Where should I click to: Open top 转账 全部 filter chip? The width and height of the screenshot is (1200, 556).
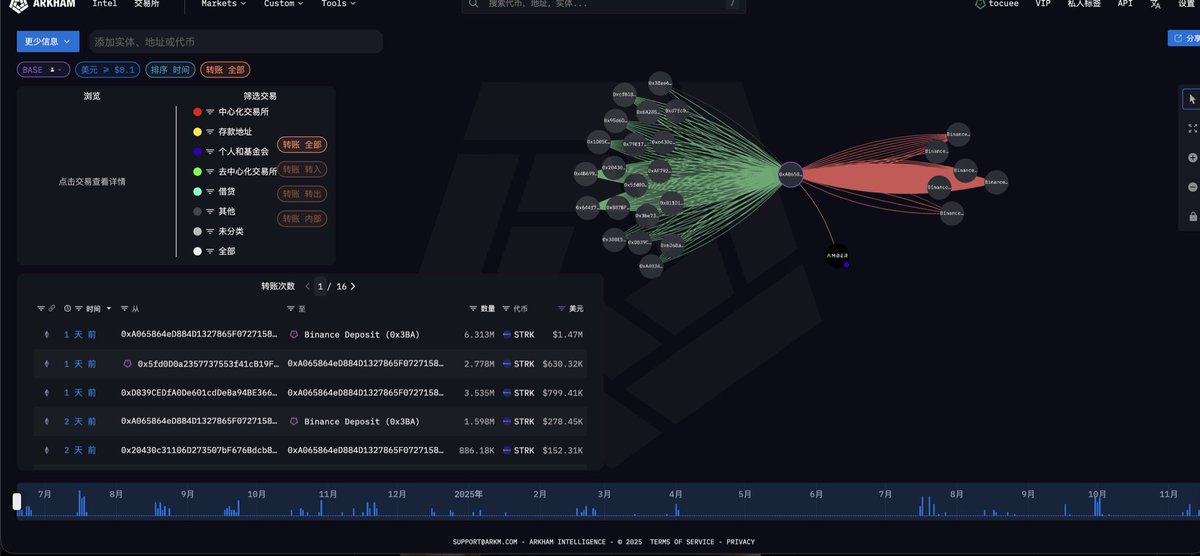[225, 70]
